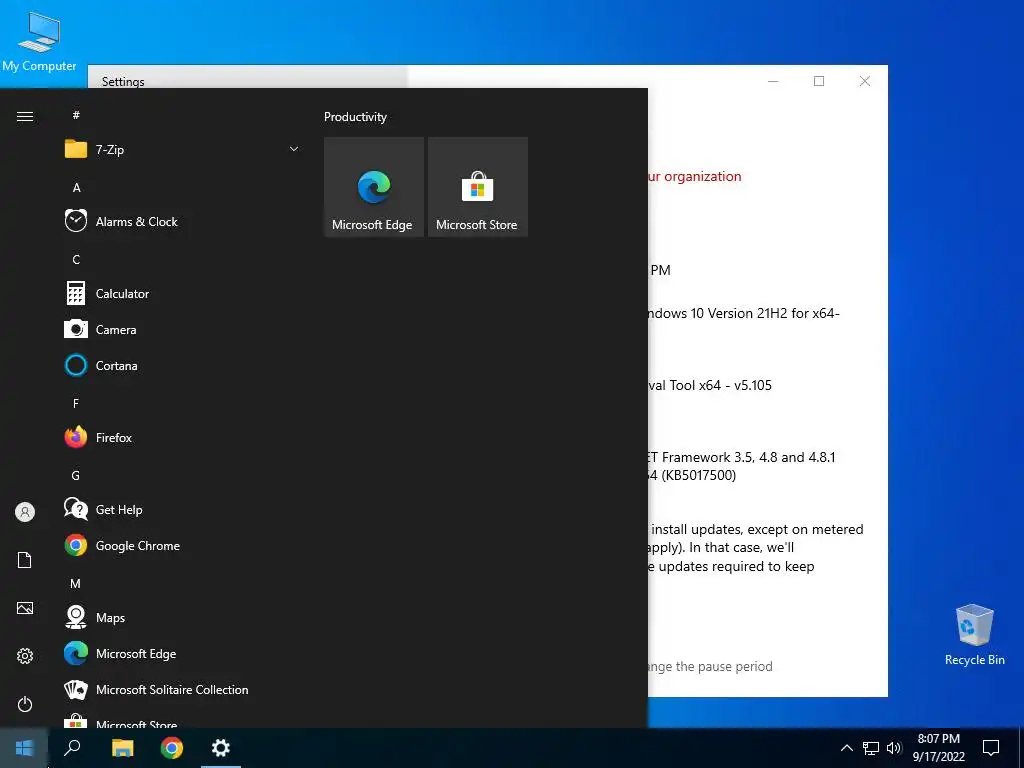Jump to letter # in app list
The image size is (1024, 768).
[x=76, y=115]
